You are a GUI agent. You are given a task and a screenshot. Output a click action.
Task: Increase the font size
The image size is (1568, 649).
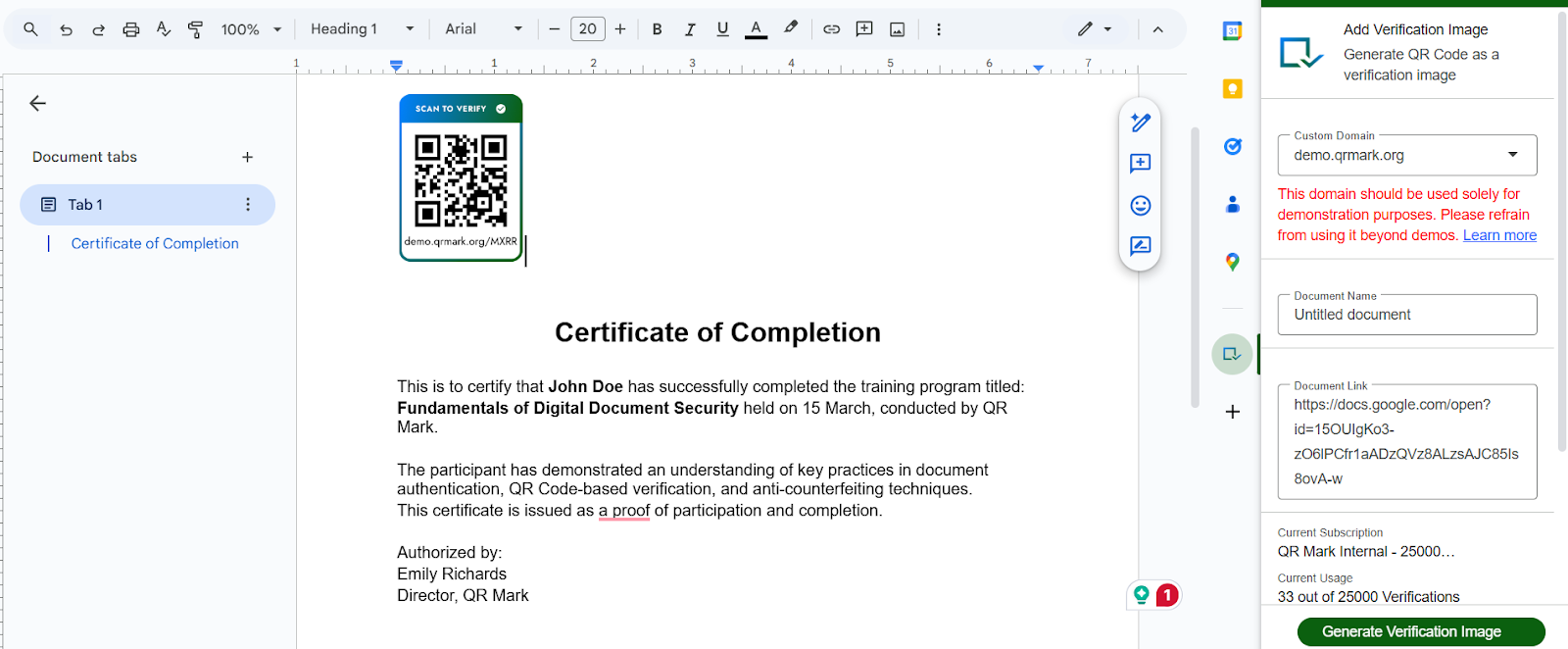pos(620,29)
